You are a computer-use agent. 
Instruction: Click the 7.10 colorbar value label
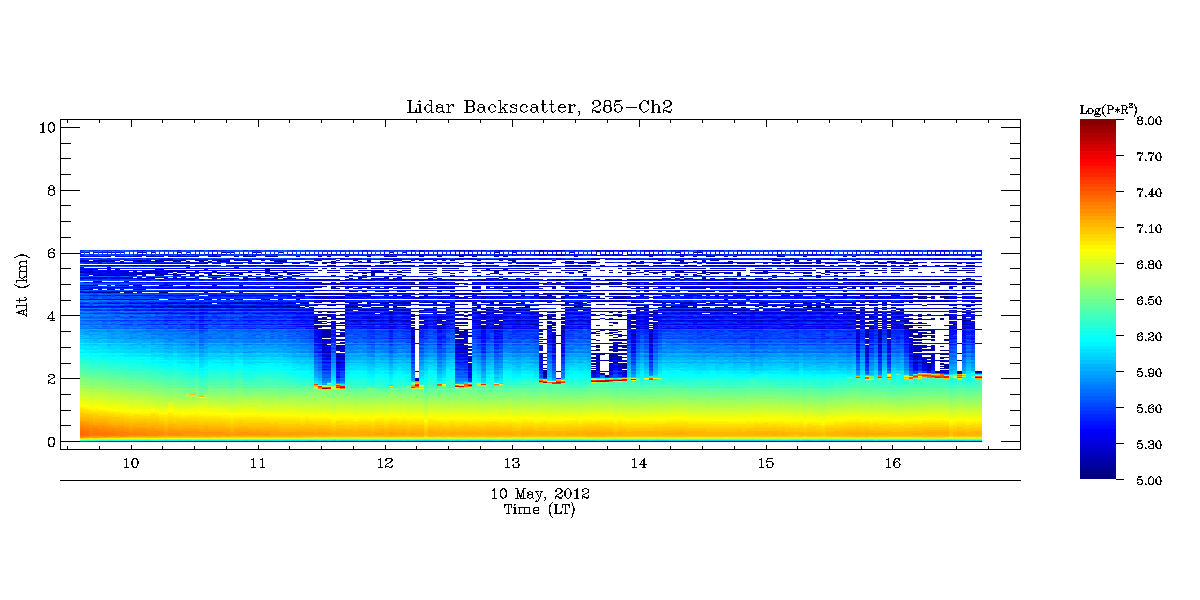pos(1149,229)
